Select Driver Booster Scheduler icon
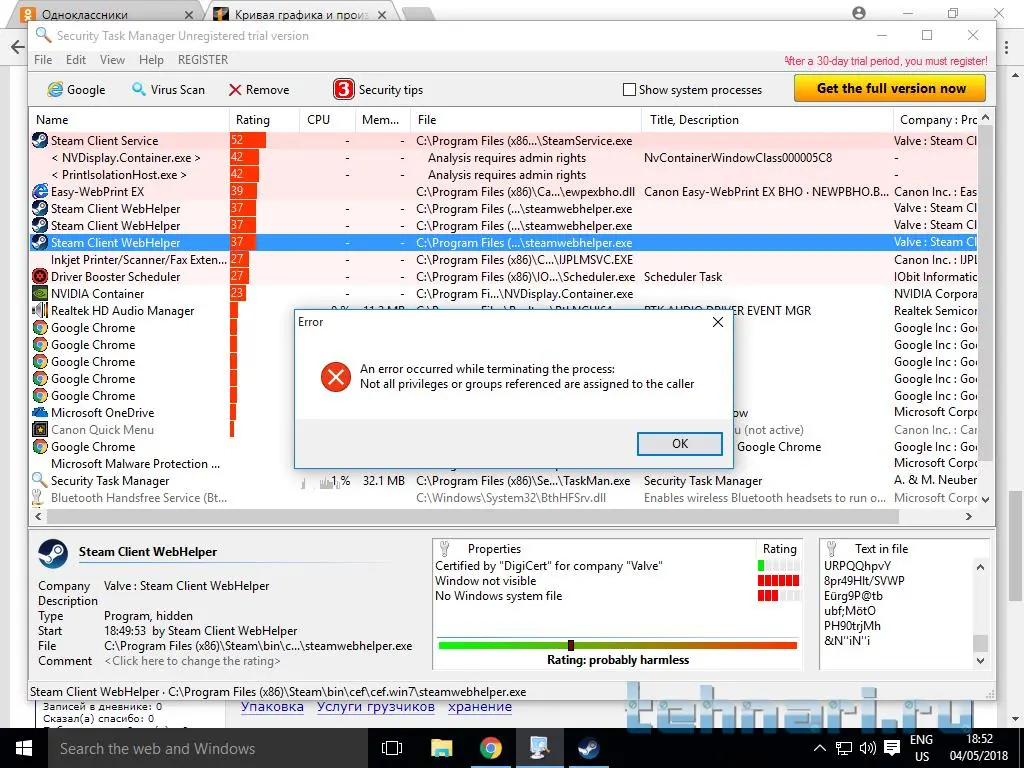 (40, 276)
